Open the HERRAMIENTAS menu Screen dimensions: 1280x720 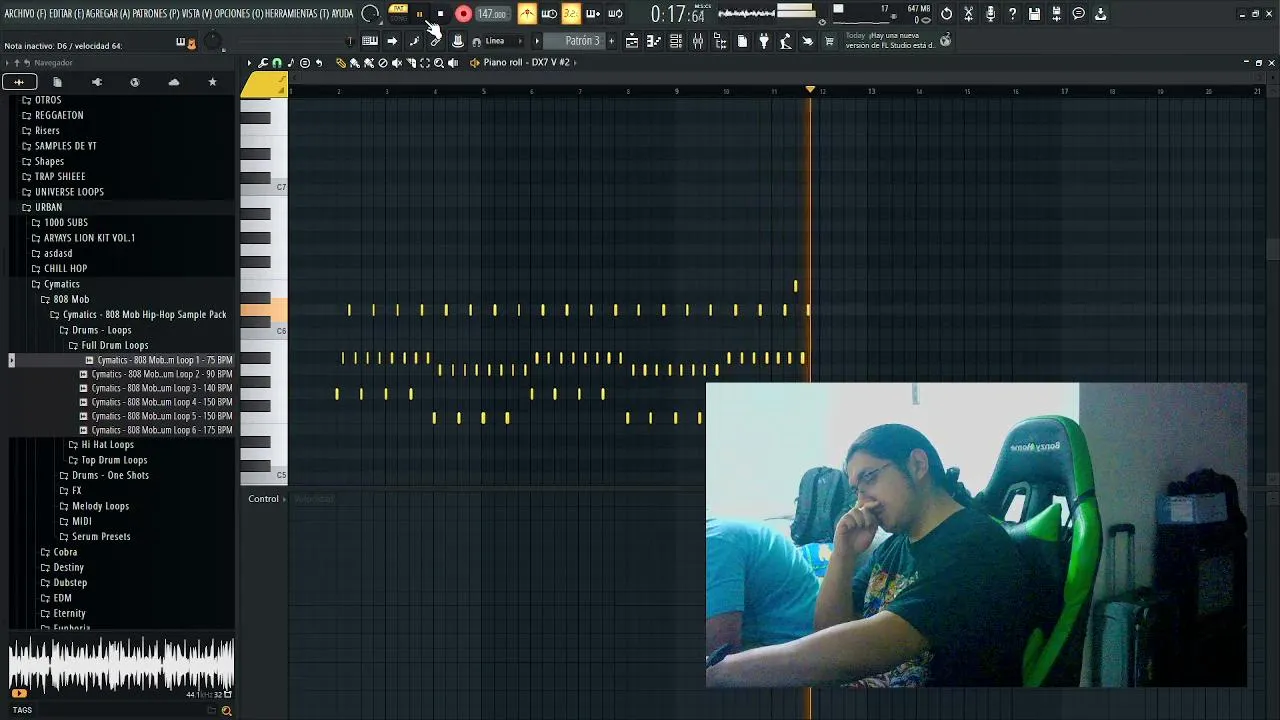pyautogui.click(x=297, y=14)
